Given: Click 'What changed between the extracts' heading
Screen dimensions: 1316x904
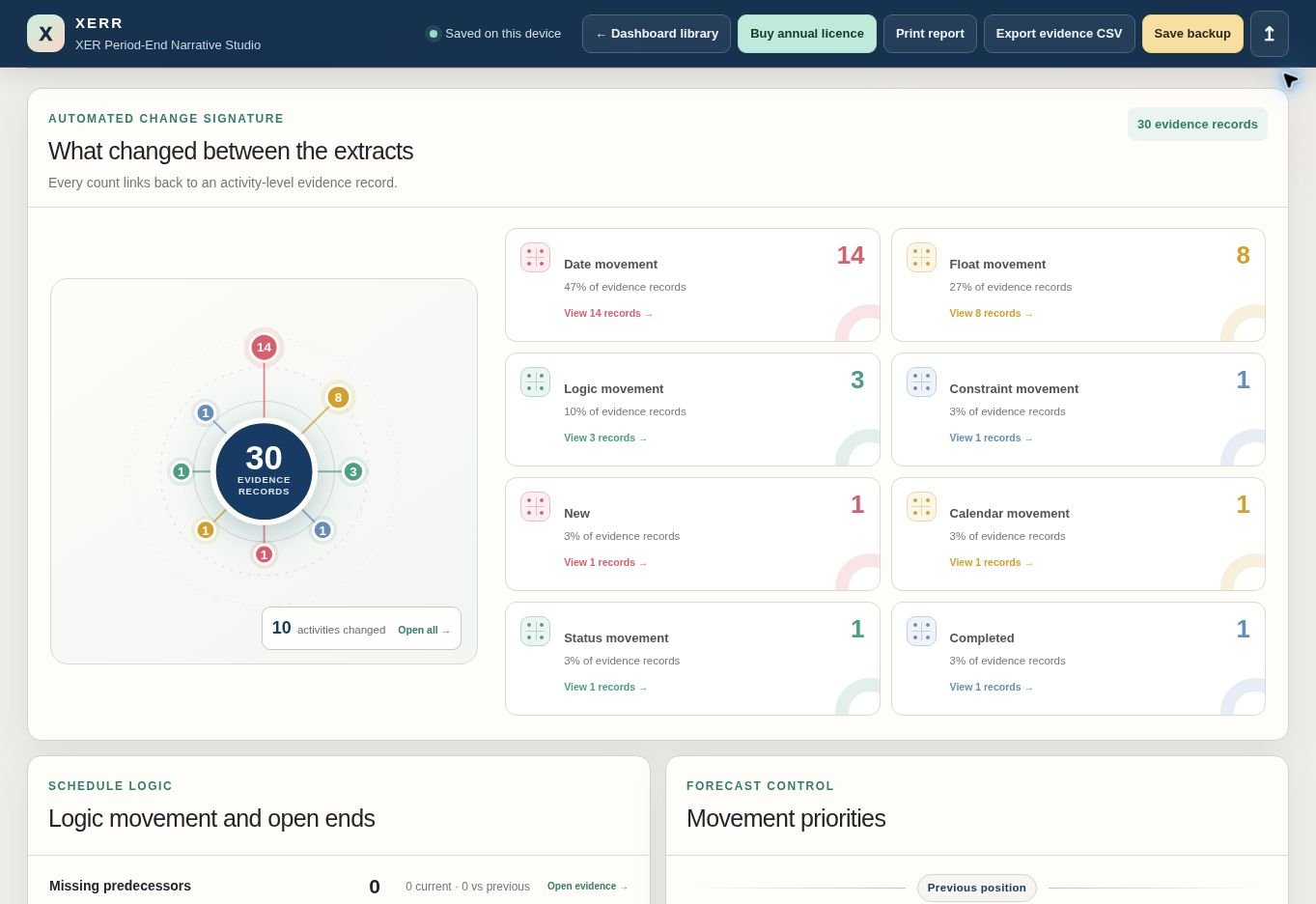Looking at the screenshot, I should click(x=231, y=151).
